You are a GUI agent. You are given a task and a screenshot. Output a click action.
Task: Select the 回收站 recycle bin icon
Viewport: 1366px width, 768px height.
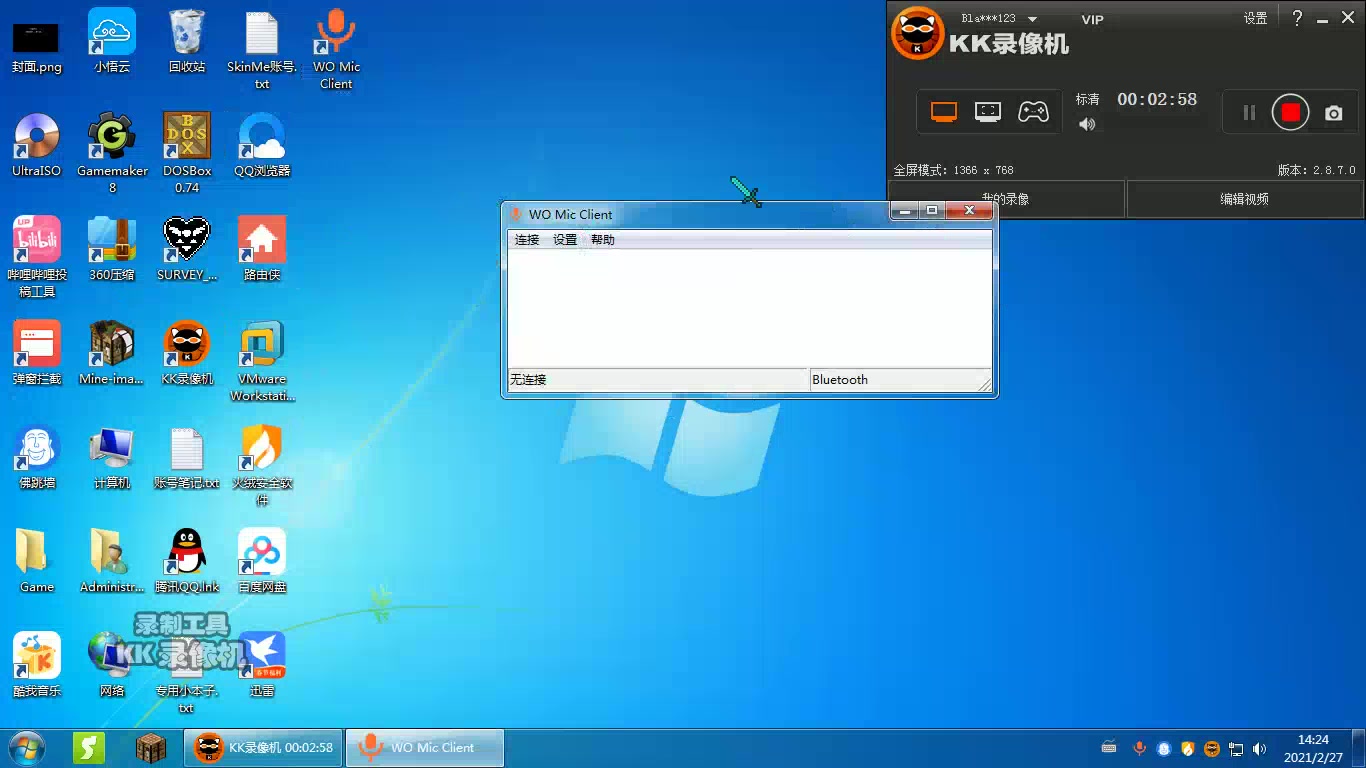point(187,42)
